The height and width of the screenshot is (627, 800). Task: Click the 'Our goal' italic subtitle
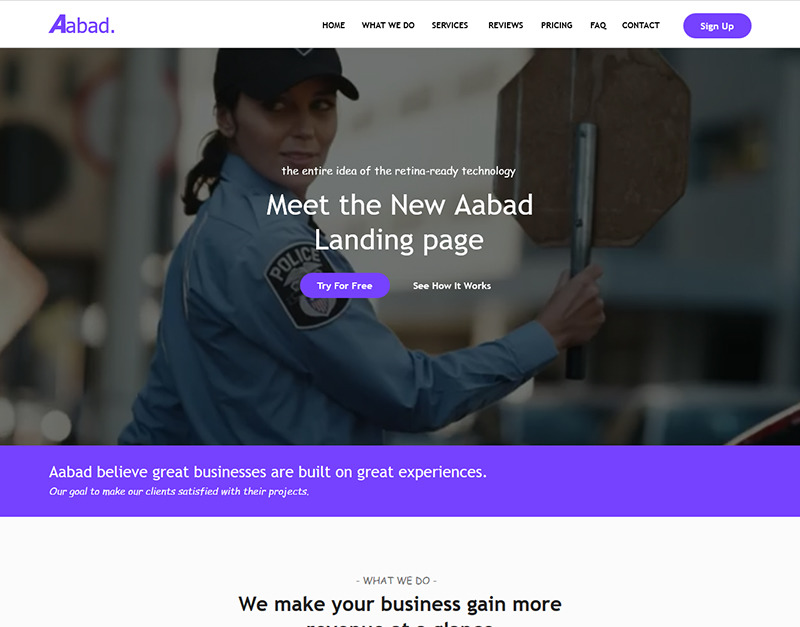179,491
